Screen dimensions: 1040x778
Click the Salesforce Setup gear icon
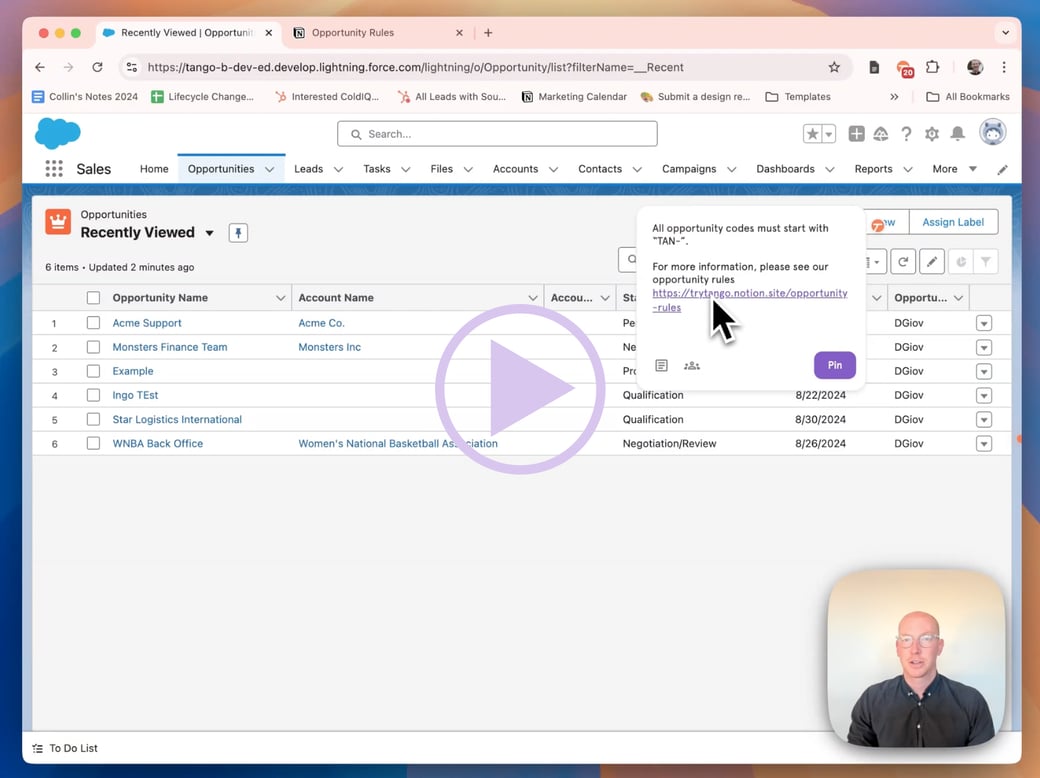click(932, 134)
